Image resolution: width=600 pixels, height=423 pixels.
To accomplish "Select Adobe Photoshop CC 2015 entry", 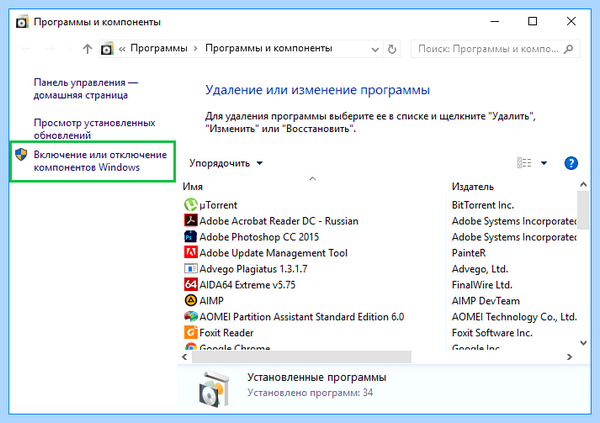I will (x=259, y=237).
